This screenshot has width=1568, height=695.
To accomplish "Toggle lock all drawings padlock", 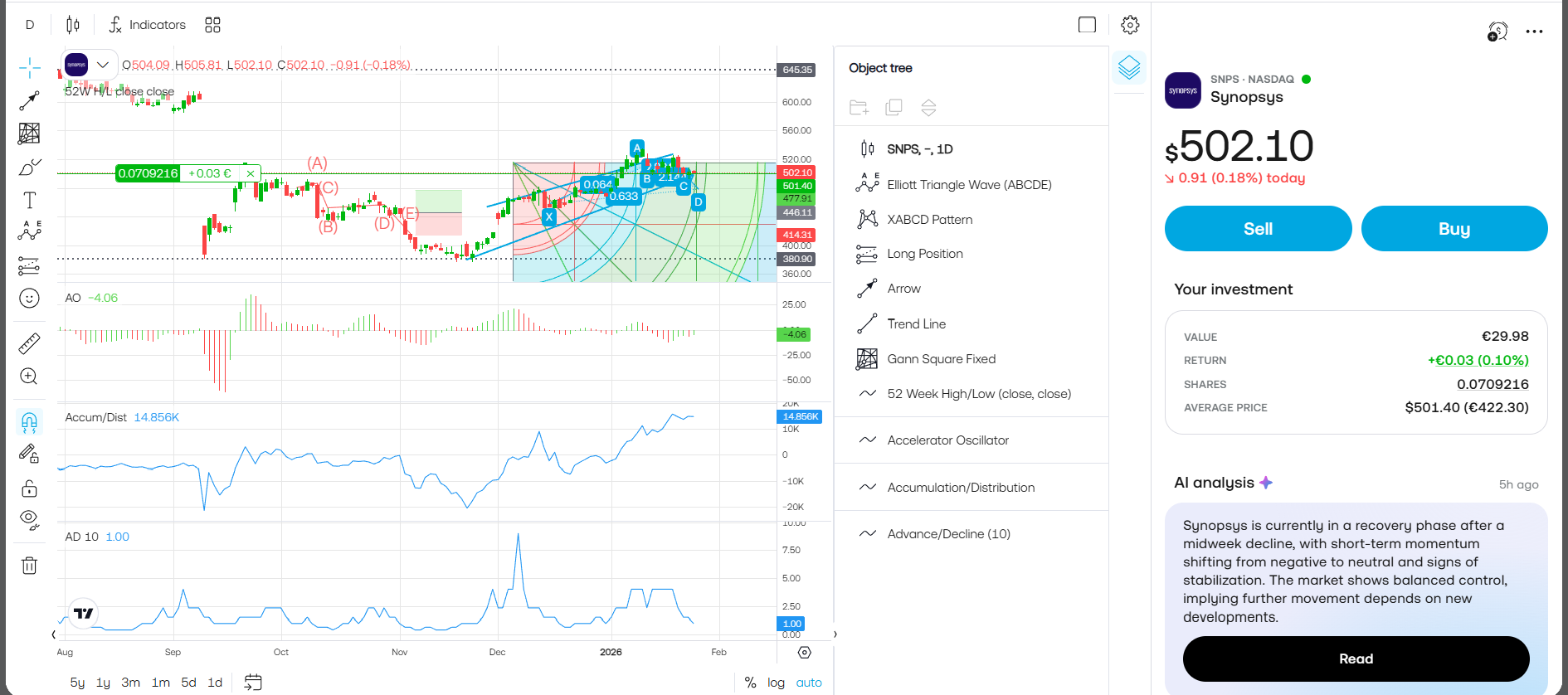I will (x=29, y=488).
